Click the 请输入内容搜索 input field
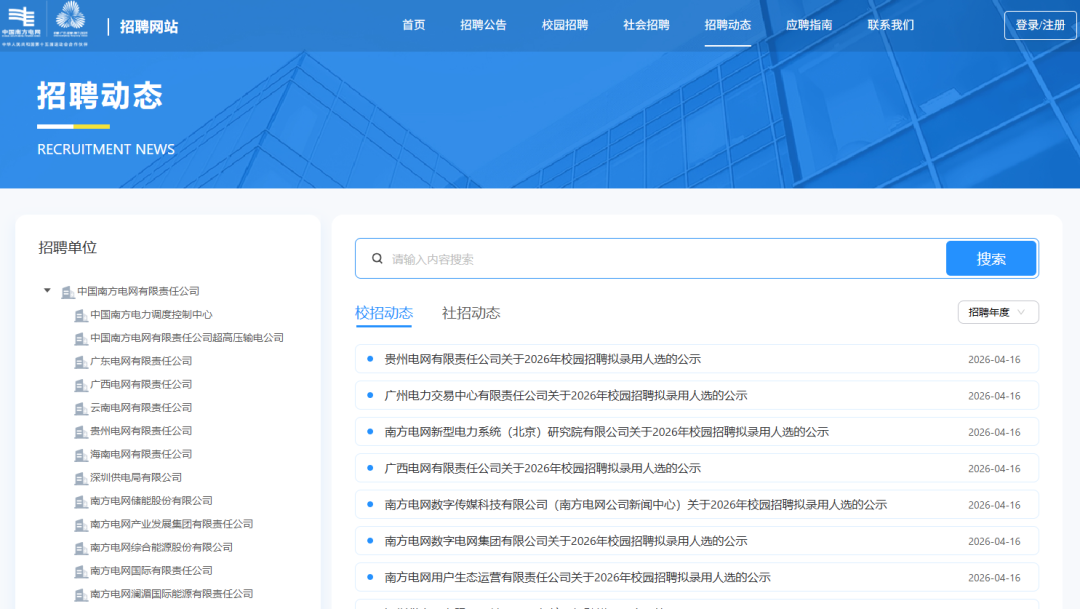The width and height of the screenshot is (1080, 609). tap(665, 258)
